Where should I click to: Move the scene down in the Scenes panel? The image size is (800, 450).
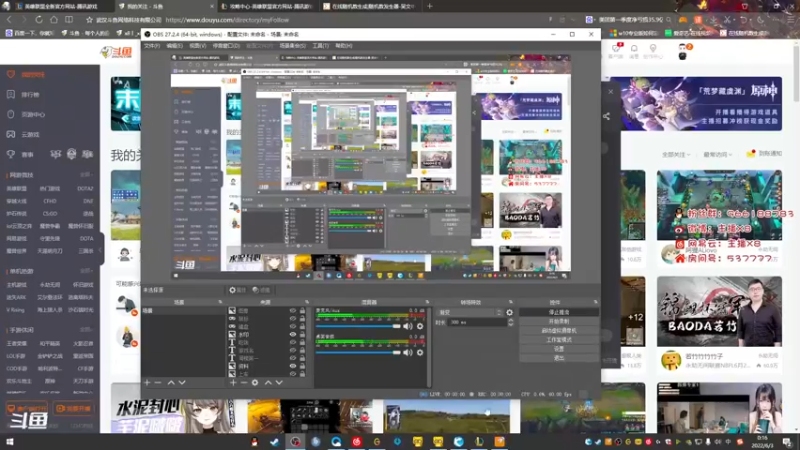point(182,382)
